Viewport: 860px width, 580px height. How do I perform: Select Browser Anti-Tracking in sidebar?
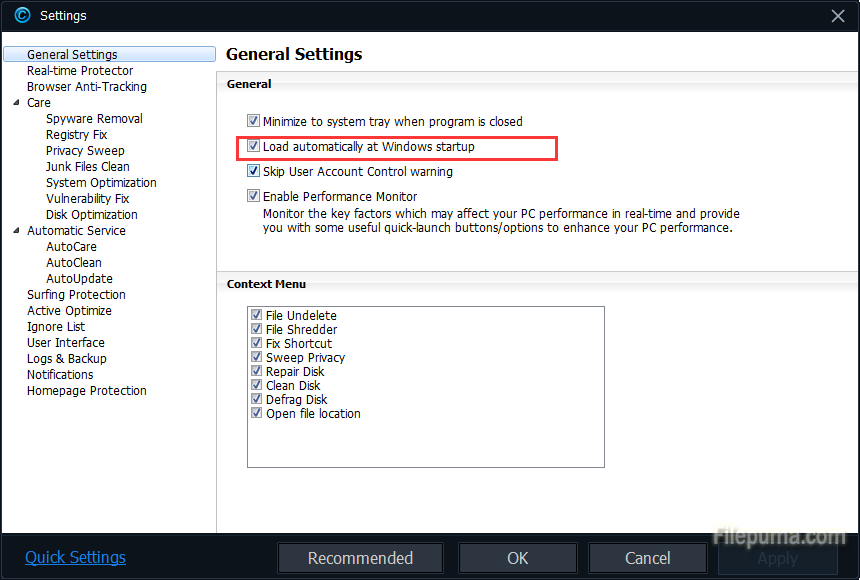[x=87, y=87]
